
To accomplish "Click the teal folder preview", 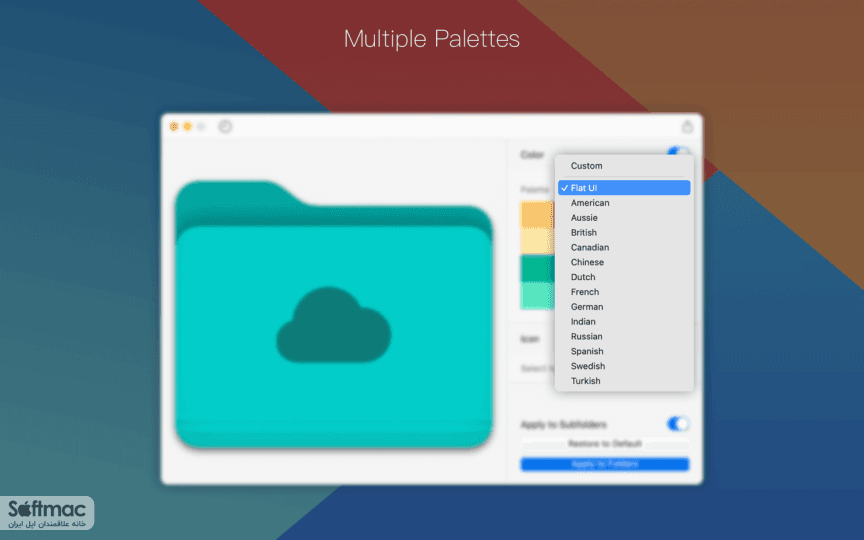I will coord(333,314).
